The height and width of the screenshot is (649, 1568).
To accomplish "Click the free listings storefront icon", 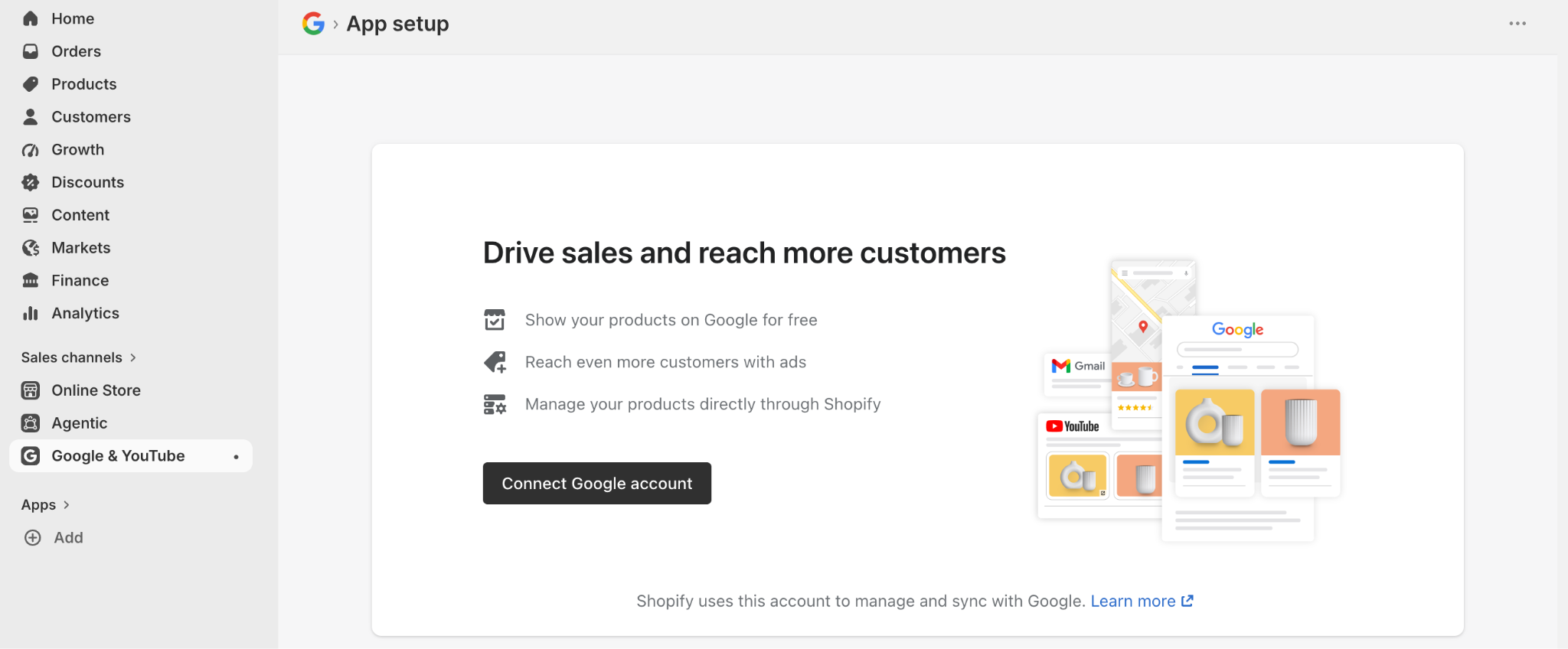I will click(495, 320).
